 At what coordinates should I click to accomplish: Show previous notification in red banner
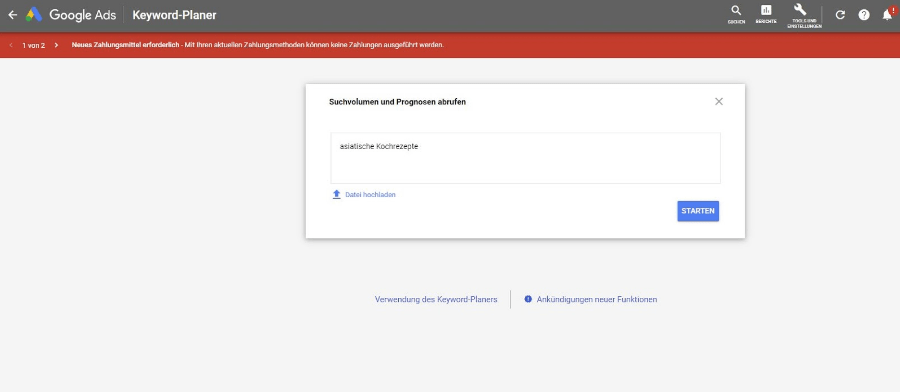11,45
